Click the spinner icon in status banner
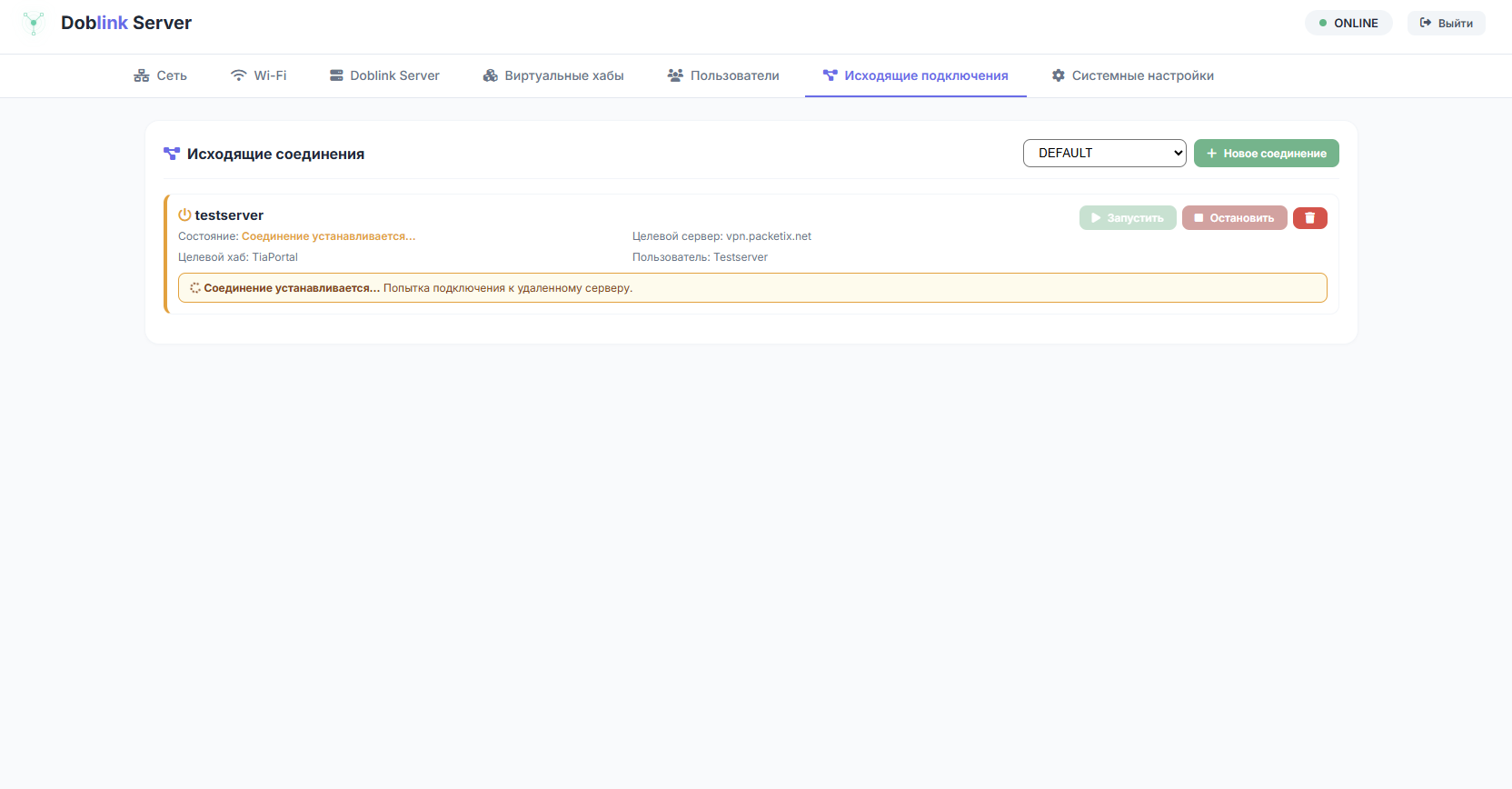This screenshot has height=789, width=1512. pyautogui.click(x=195, y=288)
